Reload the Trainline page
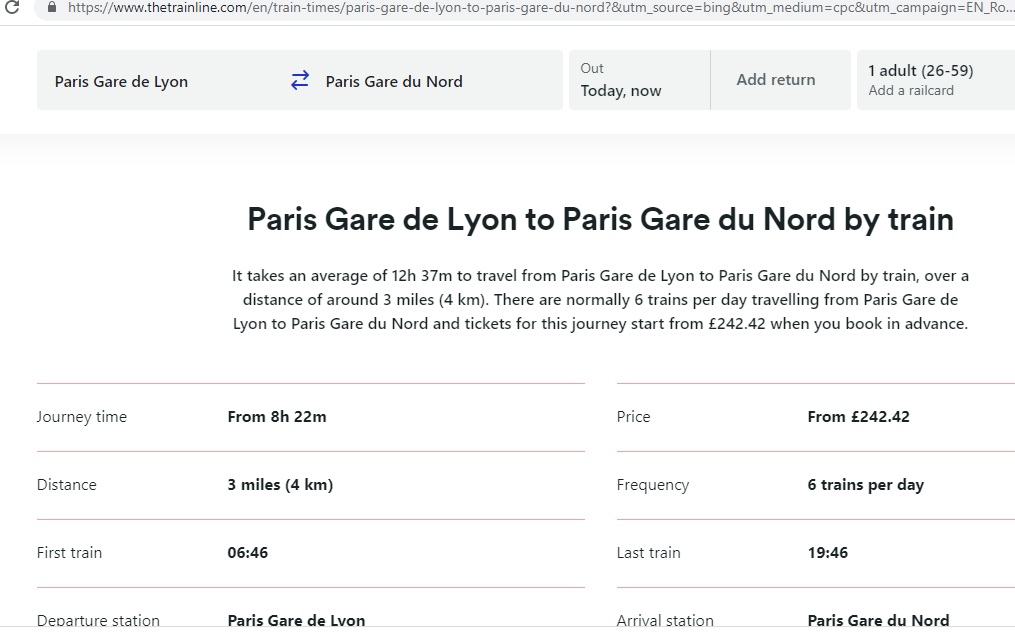The height and width of the screenshot is (632, 1015). [14, 9]
